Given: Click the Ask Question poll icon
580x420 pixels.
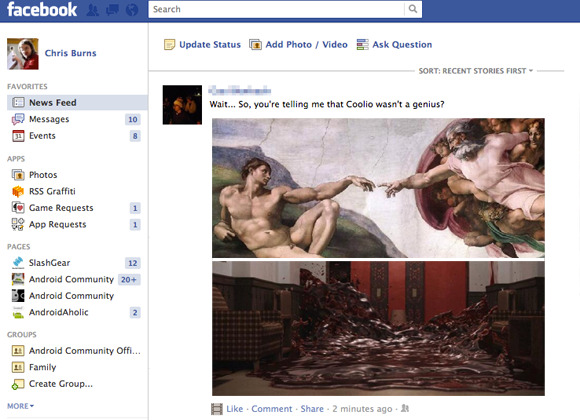Looking at the screenshot, I should pos(362,45).
